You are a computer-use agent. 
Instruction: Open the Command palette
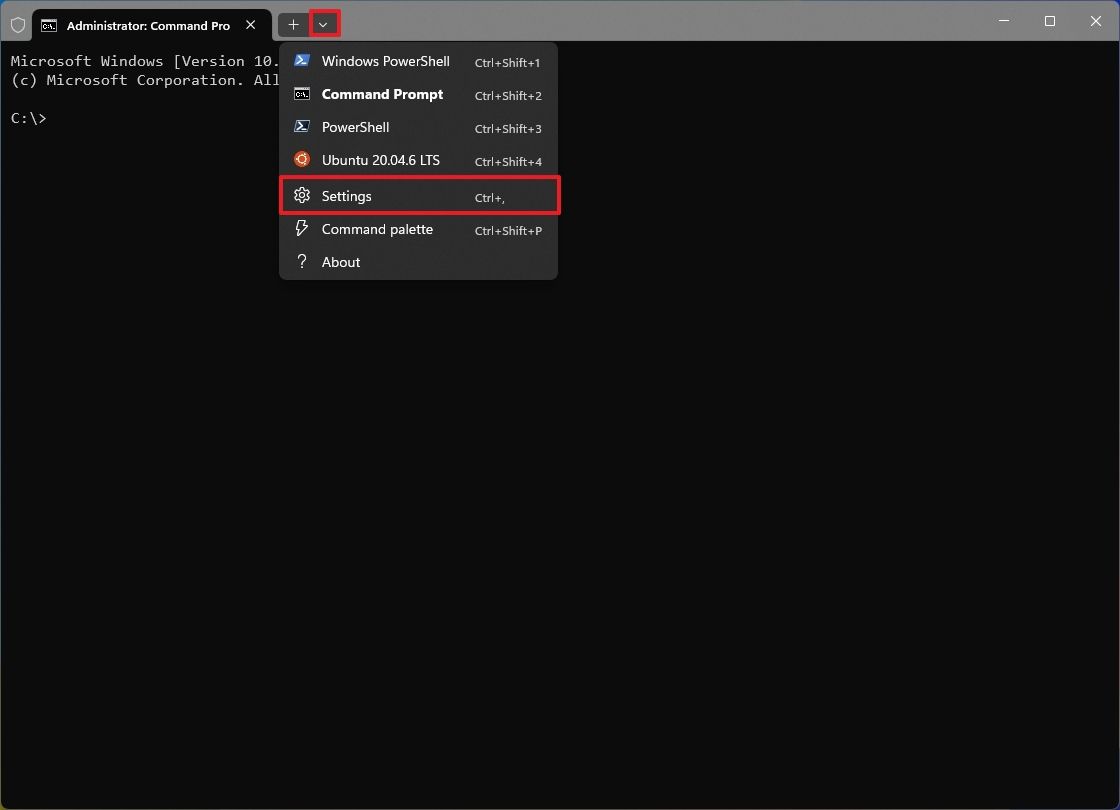tap(376, 228)
